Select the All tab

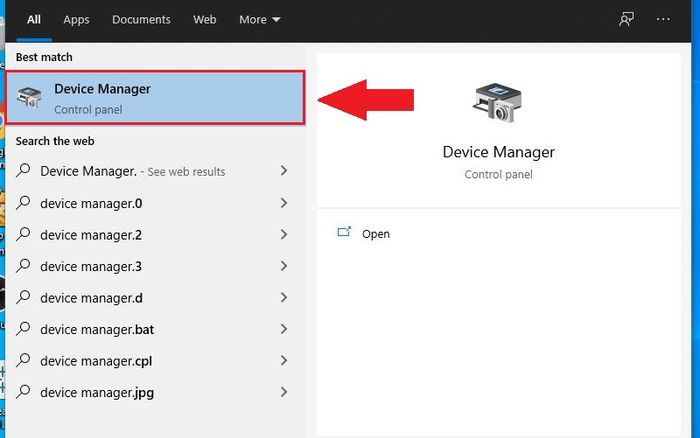click(x=33, y=20)
